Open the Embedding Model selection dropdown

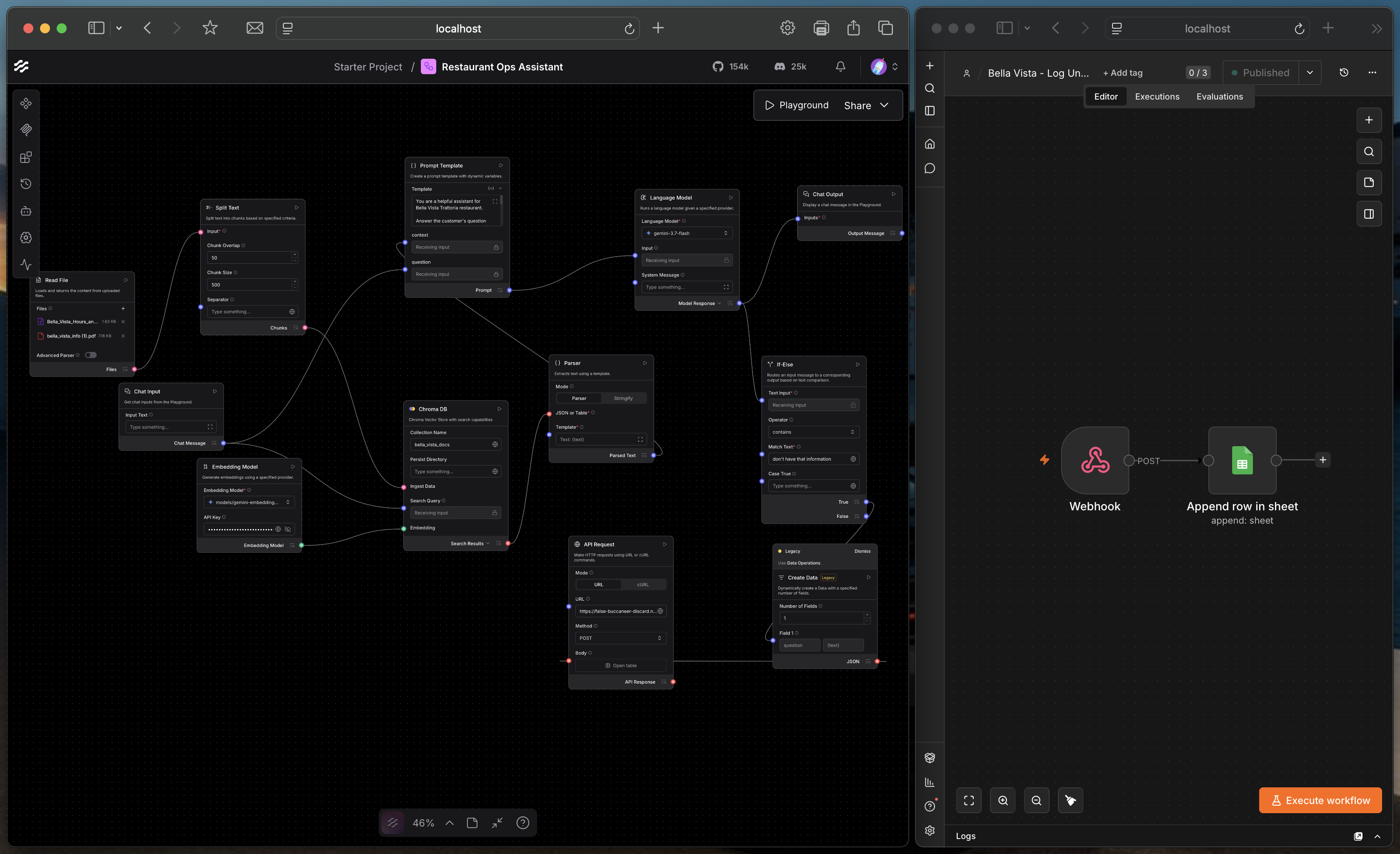pos(249,502)
